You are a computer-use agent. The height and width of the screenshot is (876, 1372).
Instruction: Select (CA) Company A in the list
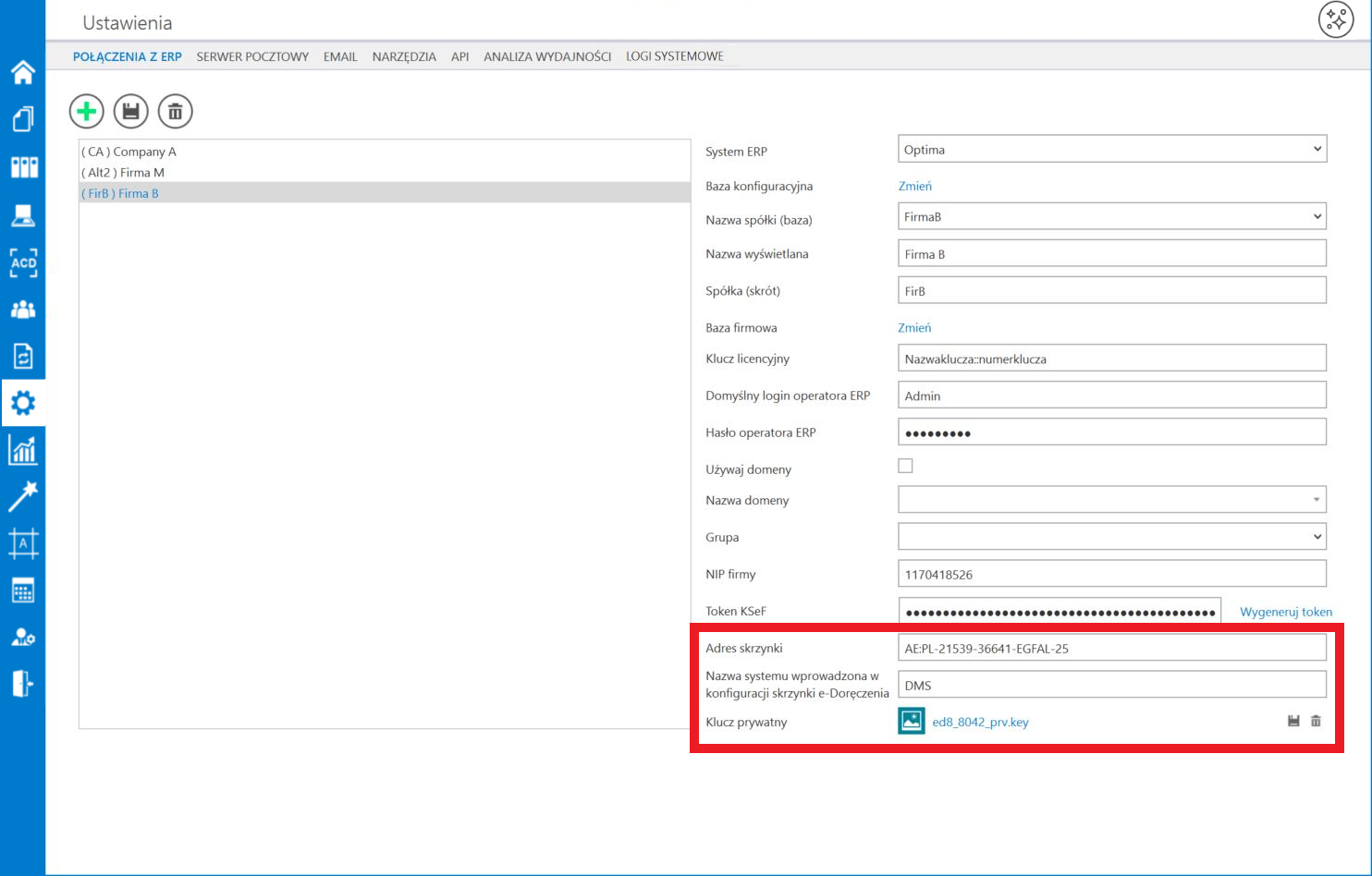(x=129, y=152)
